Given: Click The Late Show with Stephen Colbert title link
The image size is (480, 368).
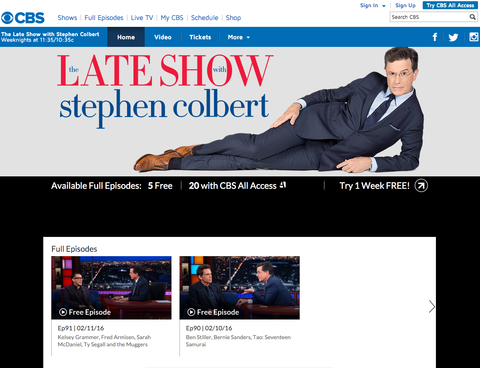Looking at the screenshot, I should click(x=50, y=34).
